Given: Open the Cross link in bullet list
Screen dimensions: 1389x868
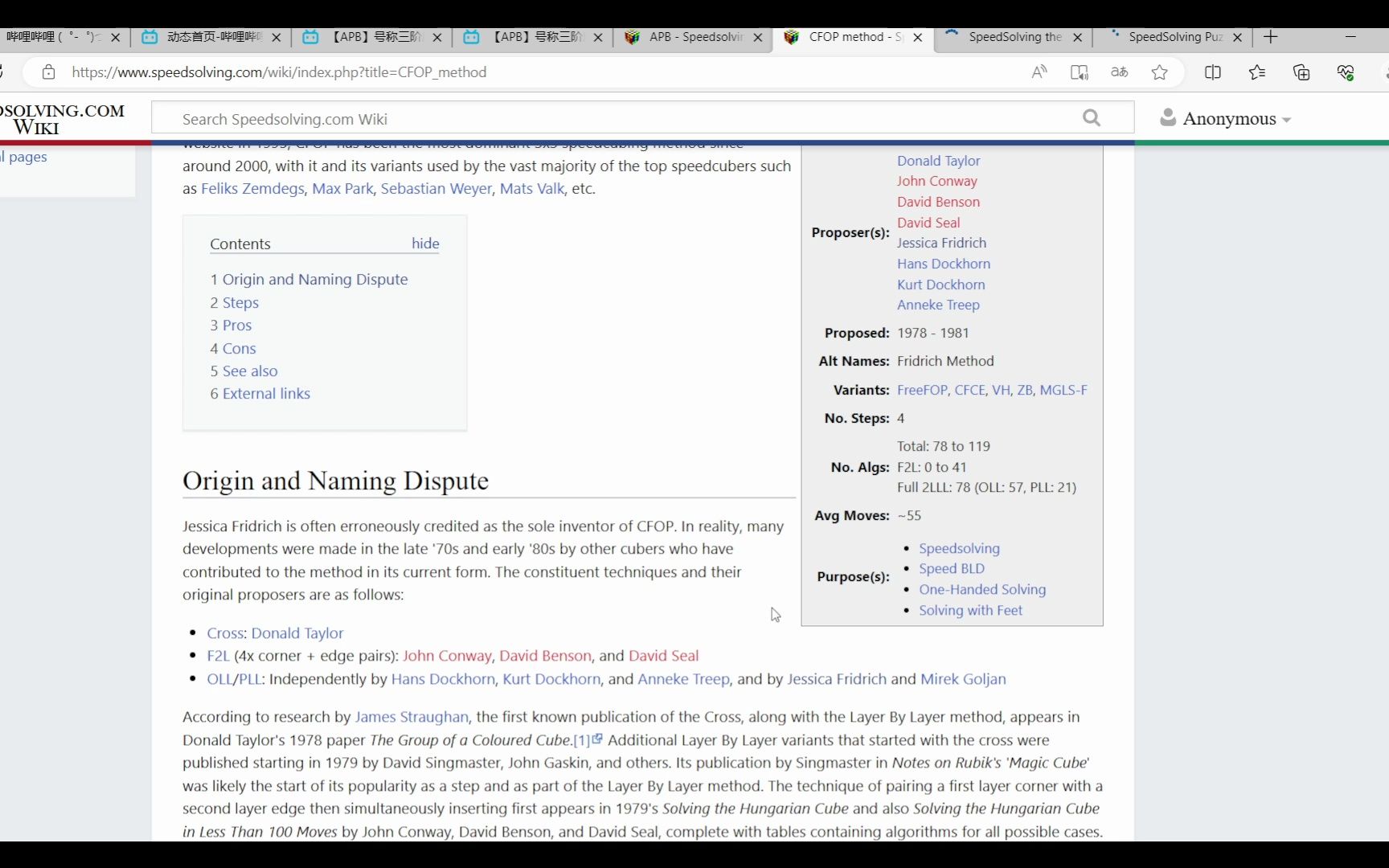Looking at the screenshot, I should pyautogui.click(x=225, y=633).
